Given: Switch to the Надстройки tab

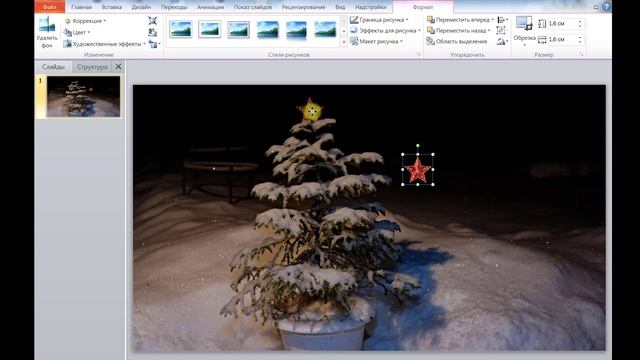Looking at the screenshot, I should (370, 7).
